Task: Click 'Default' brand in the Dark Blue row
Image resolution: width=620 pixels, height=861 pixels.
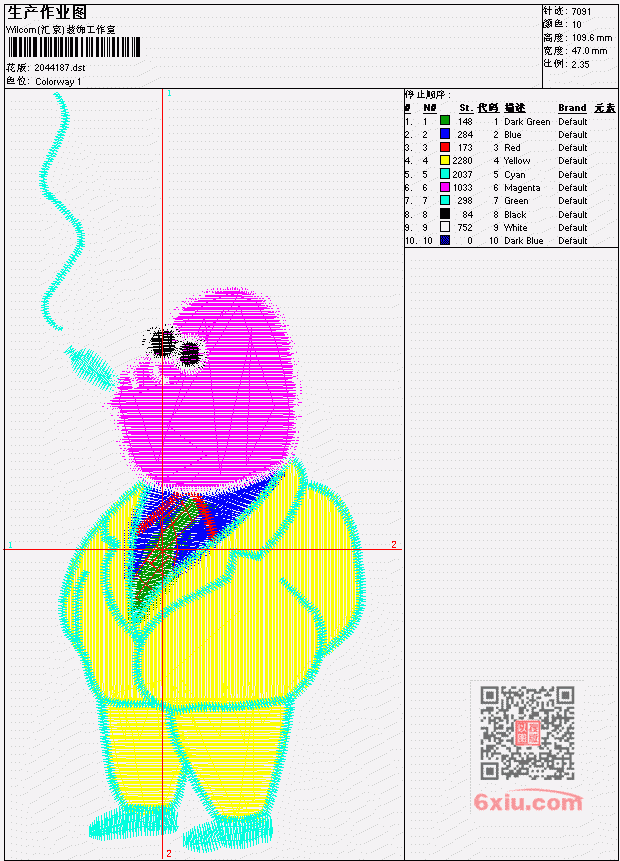Action: [x=573, y=241]
